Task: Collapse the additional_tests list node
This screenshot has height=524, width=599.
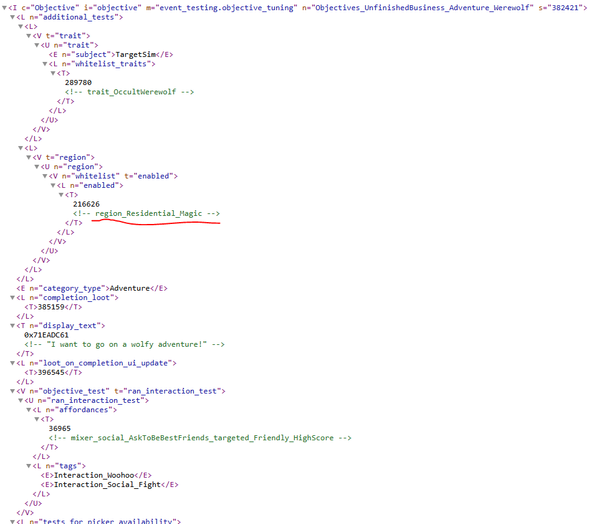Action: 13,17
